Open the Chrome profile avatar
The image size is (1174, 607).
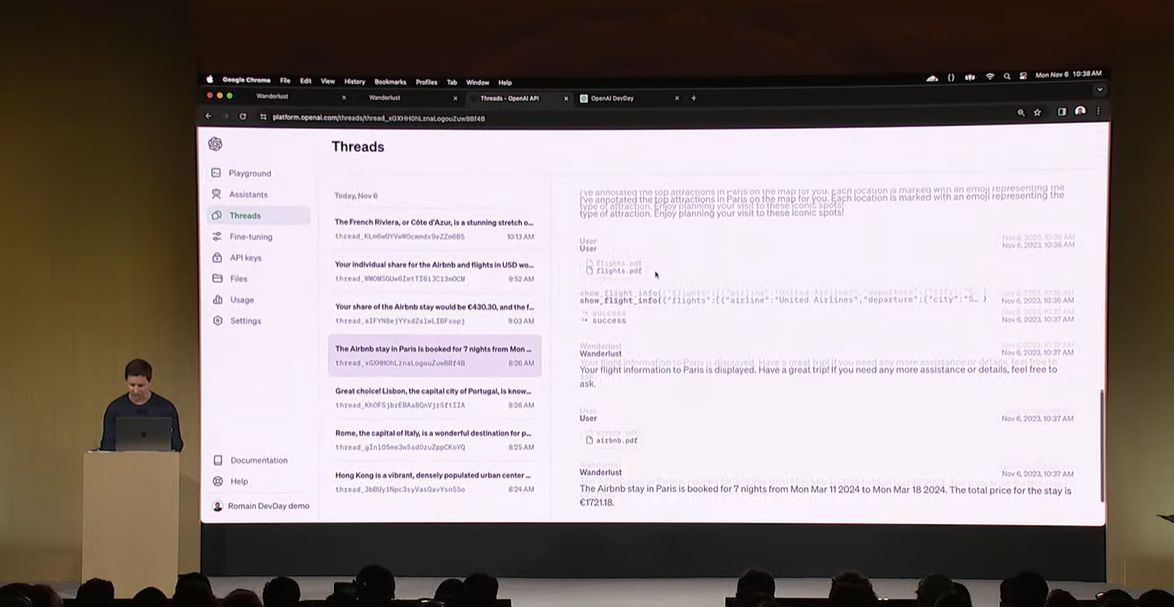tap(1080, 111)
